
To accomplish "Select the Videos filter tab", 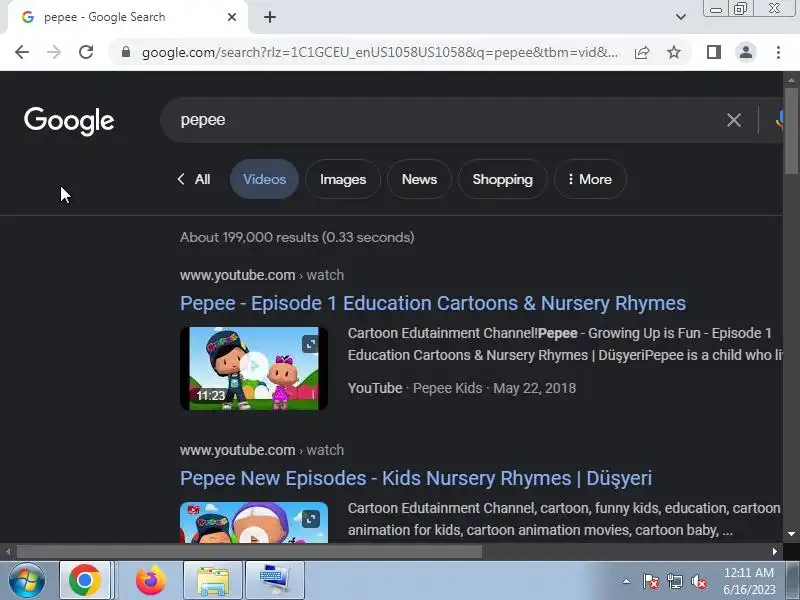I will 264,179.
